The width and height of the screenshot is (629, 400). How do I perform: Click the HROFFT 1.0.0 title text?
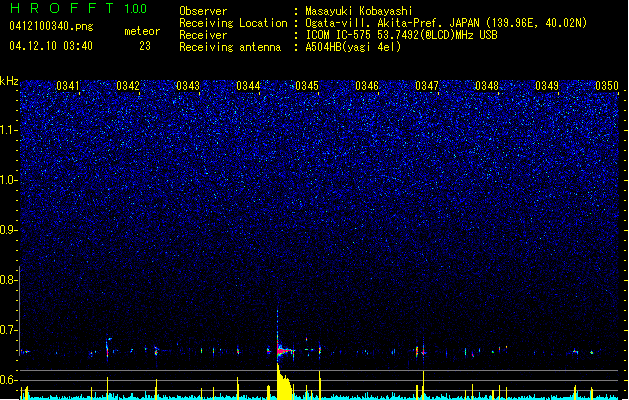[78, 8]
